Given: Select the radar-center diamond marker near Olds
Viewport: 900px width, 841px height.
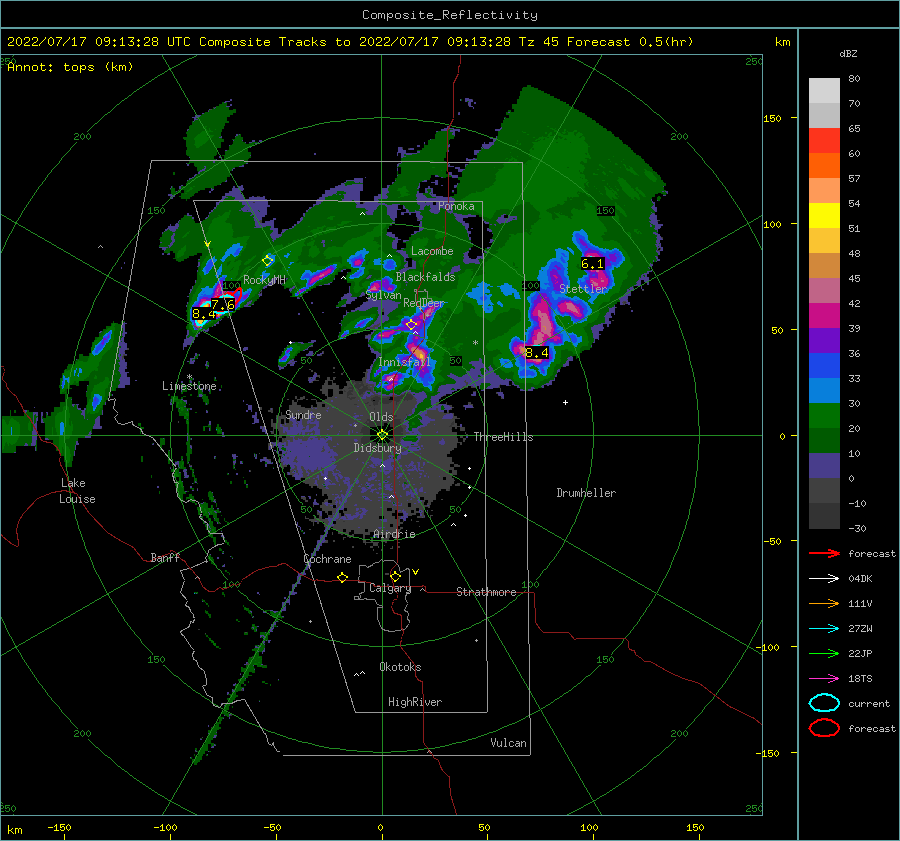Looking at the screenshot, I should [x=382, y=435].
